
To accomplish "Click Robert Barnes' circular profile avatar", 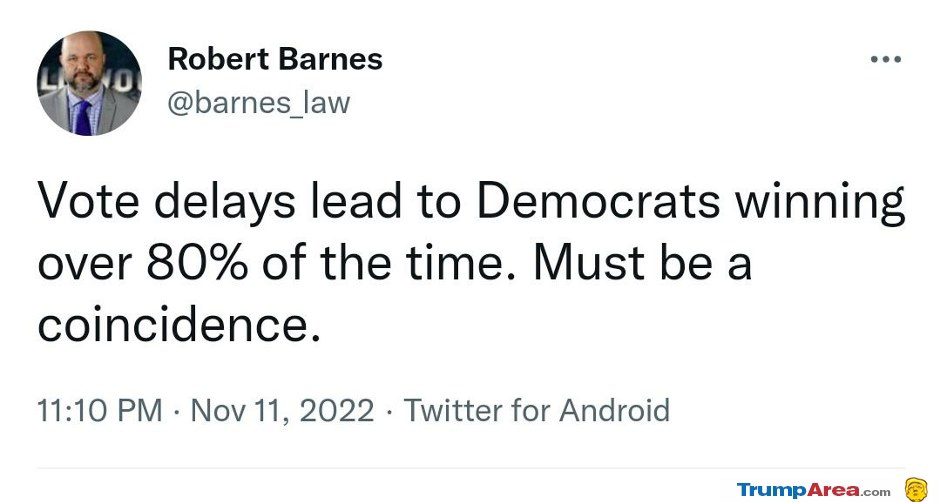I will [89, 83].
